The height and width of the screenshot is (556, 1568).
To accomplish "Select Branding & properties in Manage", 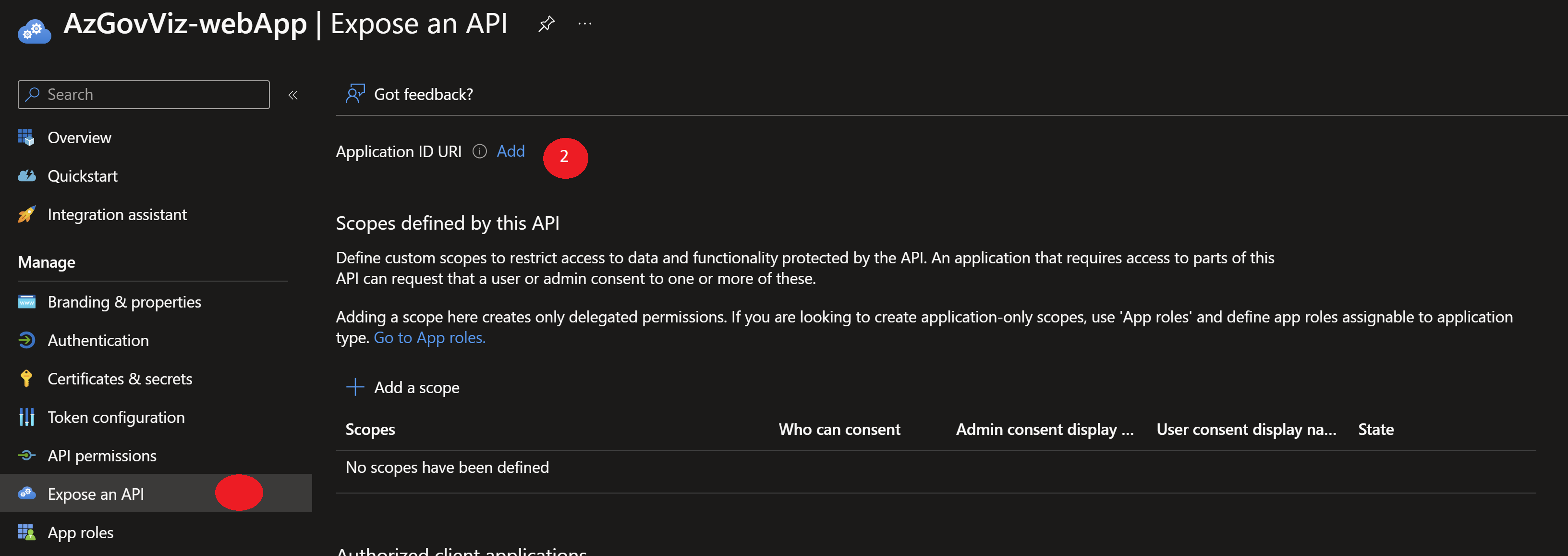I will [x=124, y=302].
